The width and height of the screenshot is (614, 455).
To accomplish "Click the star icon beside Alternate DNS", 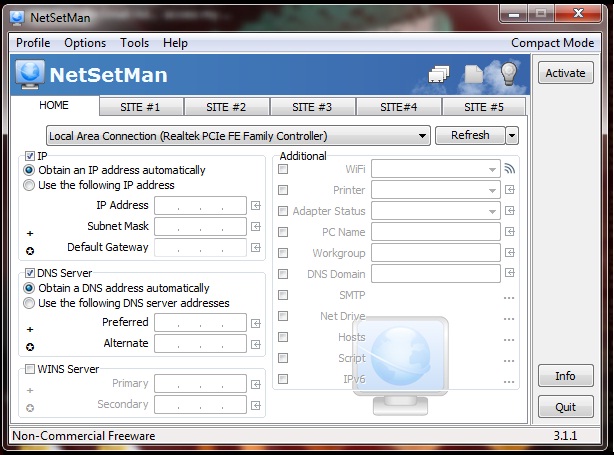I will pos(30,347).
